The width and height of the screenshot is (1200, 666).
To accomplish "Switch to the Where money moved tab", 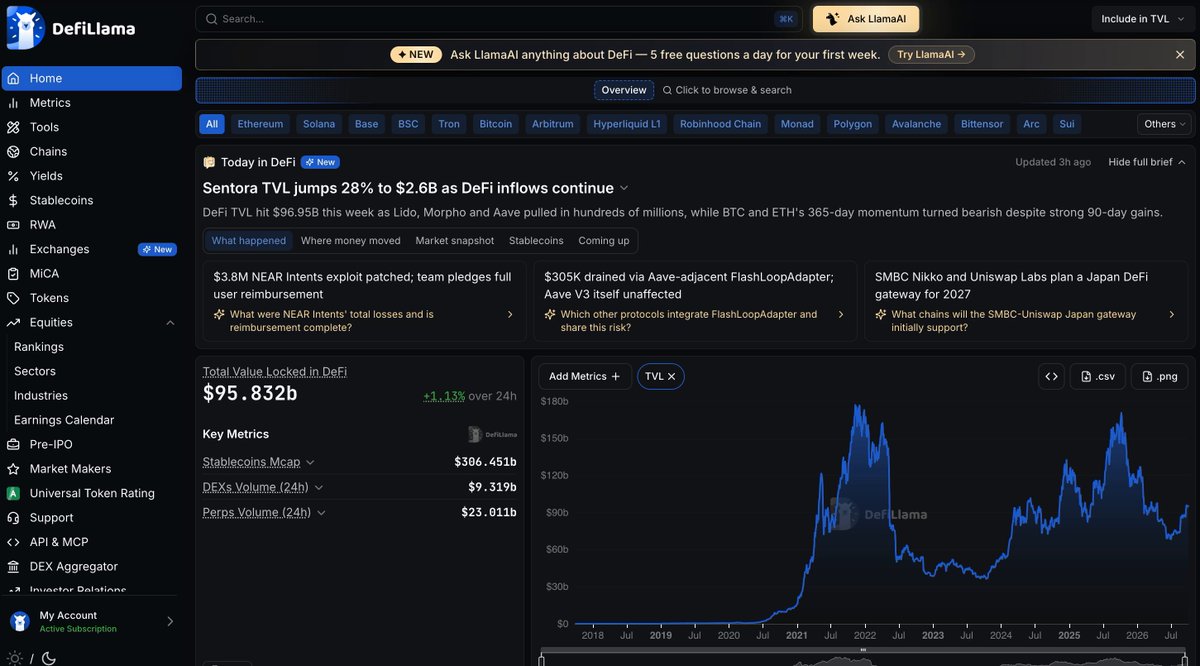I will tap(351, 241).
